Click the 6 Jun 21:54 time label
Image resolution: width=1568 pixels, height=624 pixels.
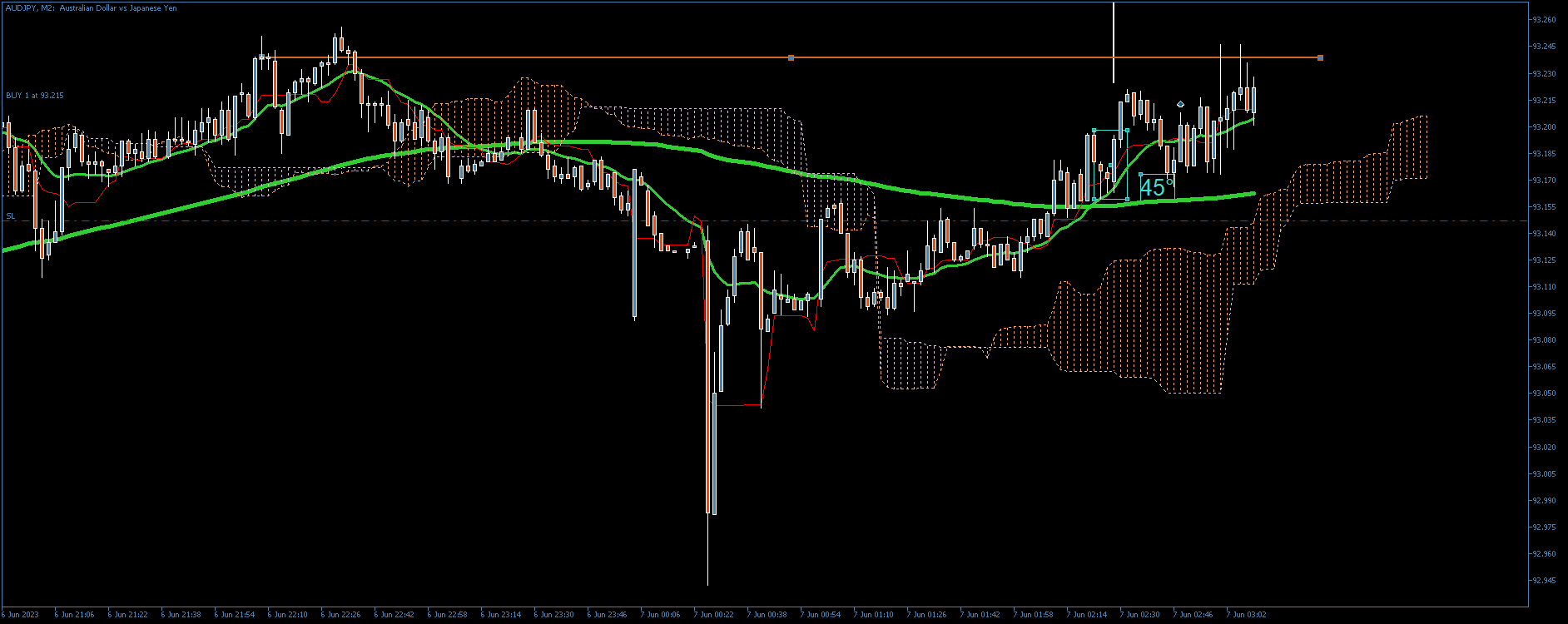pyautogui.click(x=234, y=615)
